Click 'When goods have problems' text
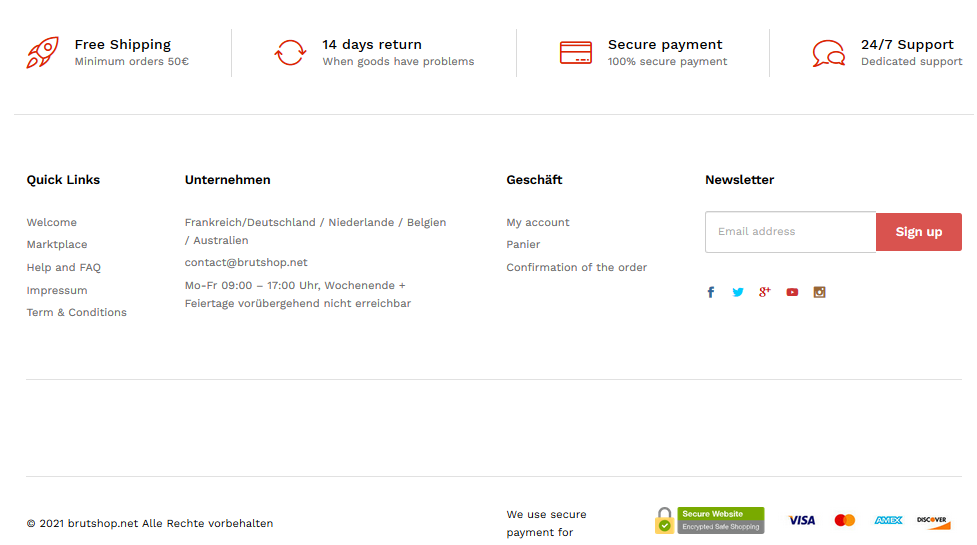 pyautogui.click(x=398, y=62)
